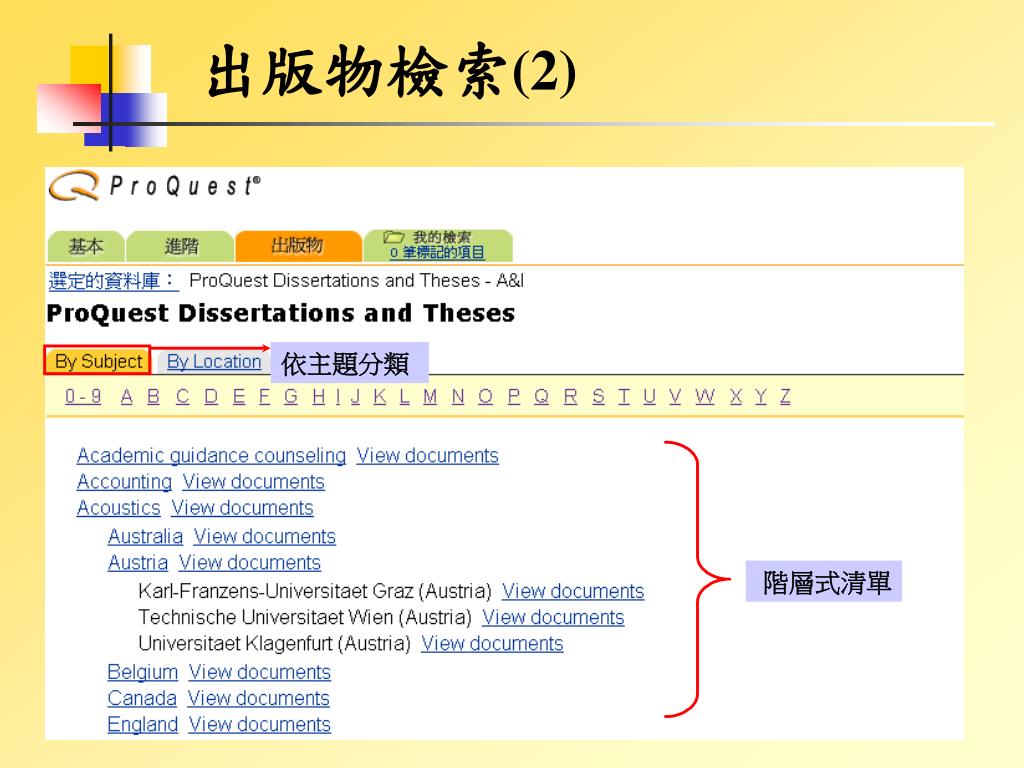The image size is (1024, 768).
Task: Jump to letter L in index
Action: 405,396
